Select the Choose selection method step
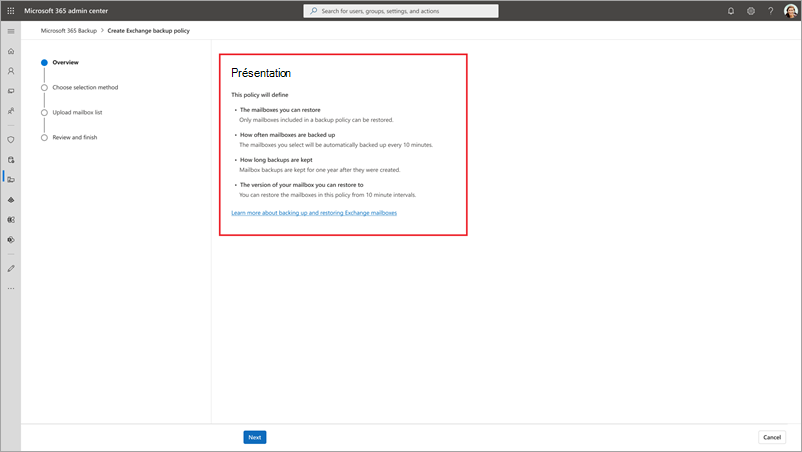This screenshot has height=452, width=802. [85, 87]
